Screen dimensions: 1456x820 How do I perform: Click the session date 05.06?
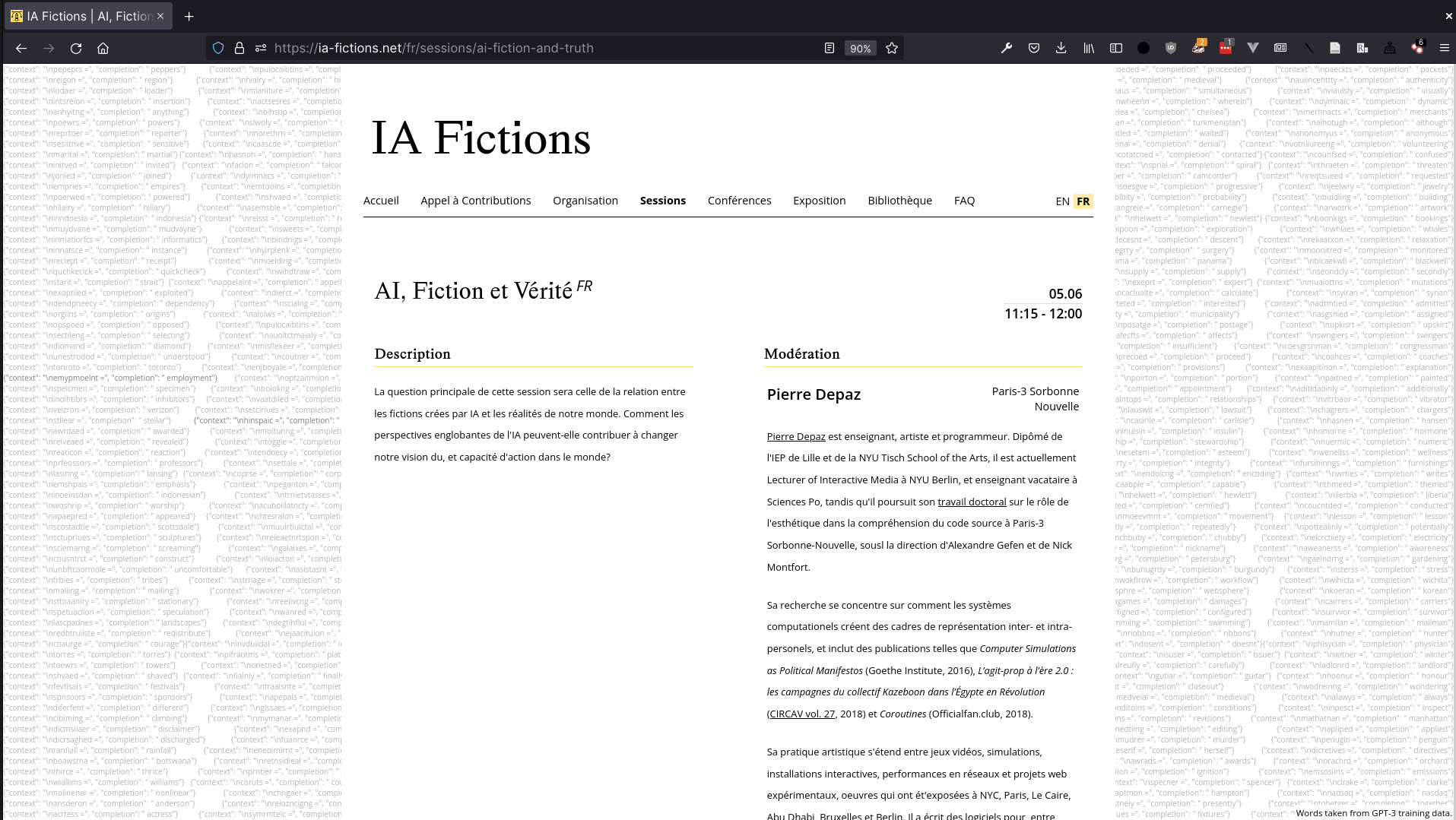point(1065,294)
